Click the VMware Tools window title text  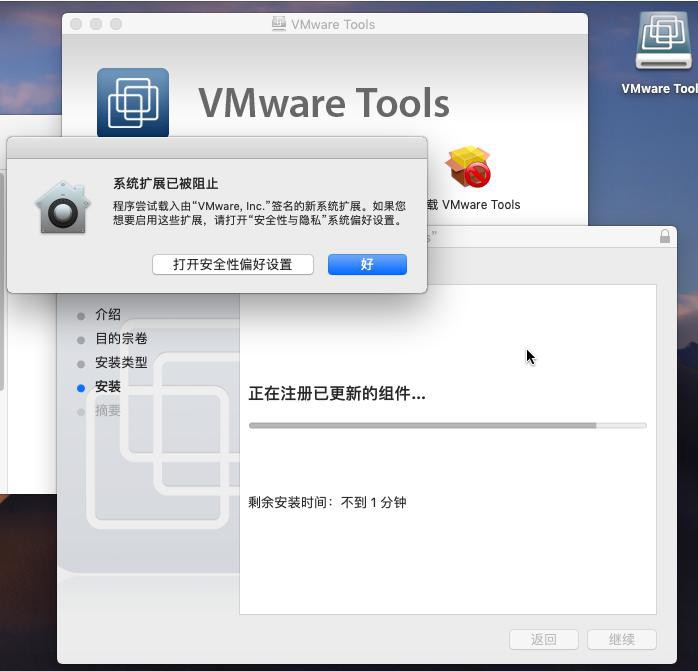pos(333,24)
